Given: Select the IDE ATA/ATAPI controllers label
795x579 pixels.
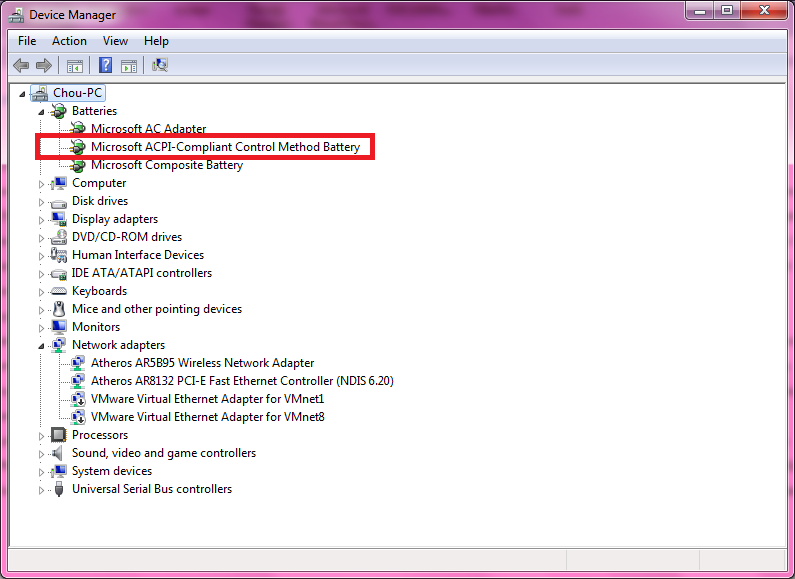Looking at the screenshot, I should point(142,273).
